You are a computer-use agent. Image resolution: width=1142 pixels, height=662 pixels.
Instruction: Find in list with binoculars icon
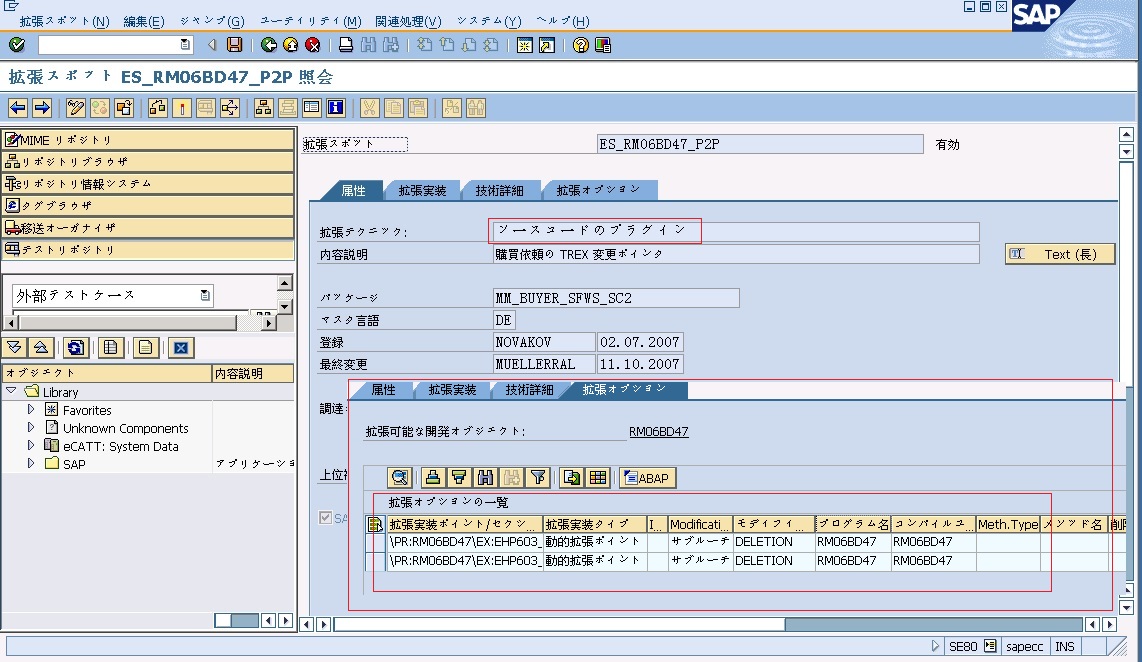[x=485, y=478]
